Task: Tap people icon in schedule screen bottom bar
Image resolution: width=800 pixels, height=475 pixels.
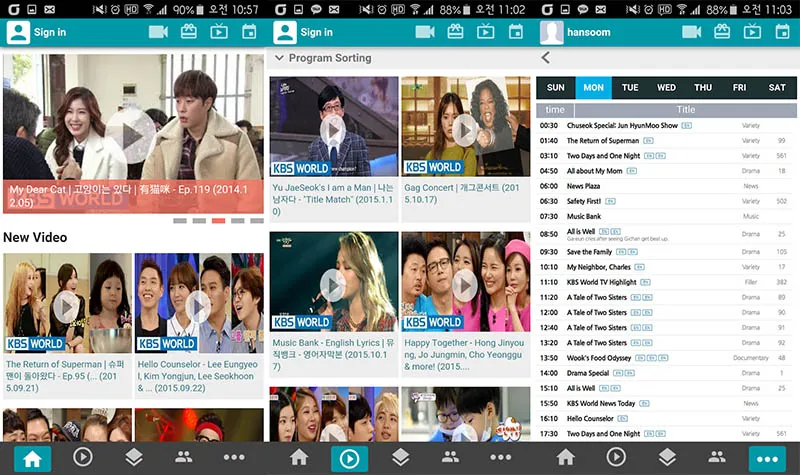Action: [x=717, y=457]
